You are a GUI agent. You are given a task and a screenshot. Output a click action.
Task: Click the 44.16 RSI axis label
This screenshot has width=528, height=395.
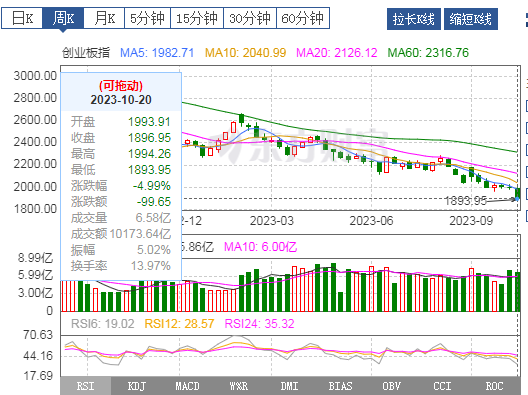pyautogui.click(x=38, y=356)
